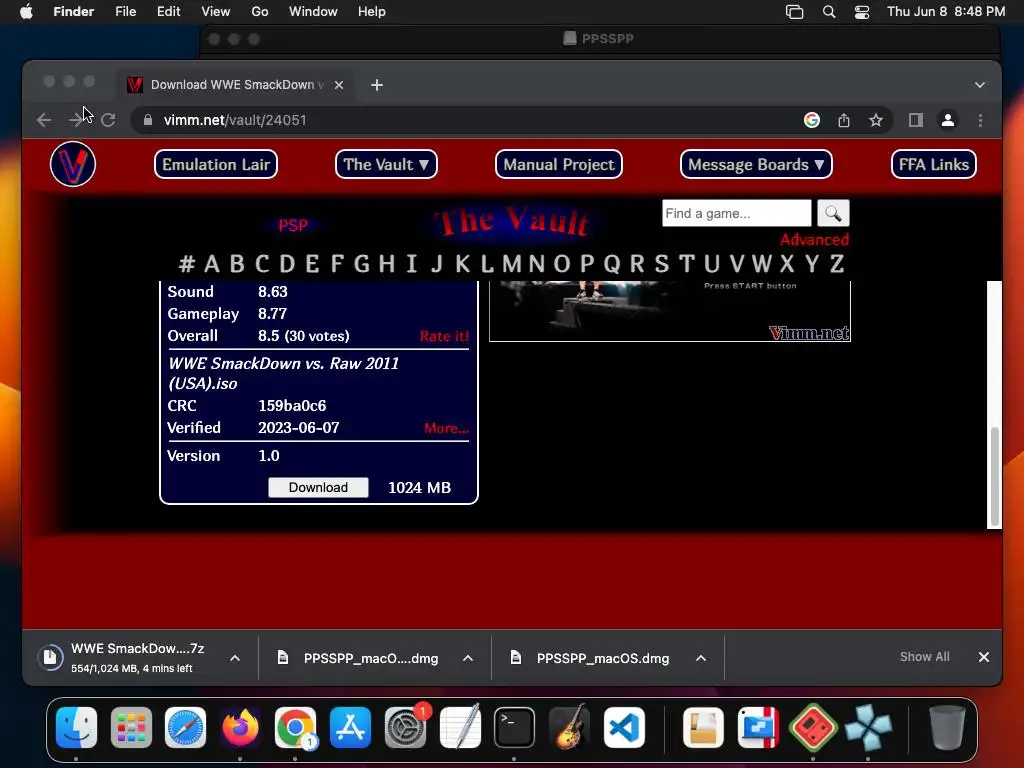The height and width of the screenshot is (768, 1024).
Task: Close the downloads bar with X
Action: (984, 657)
